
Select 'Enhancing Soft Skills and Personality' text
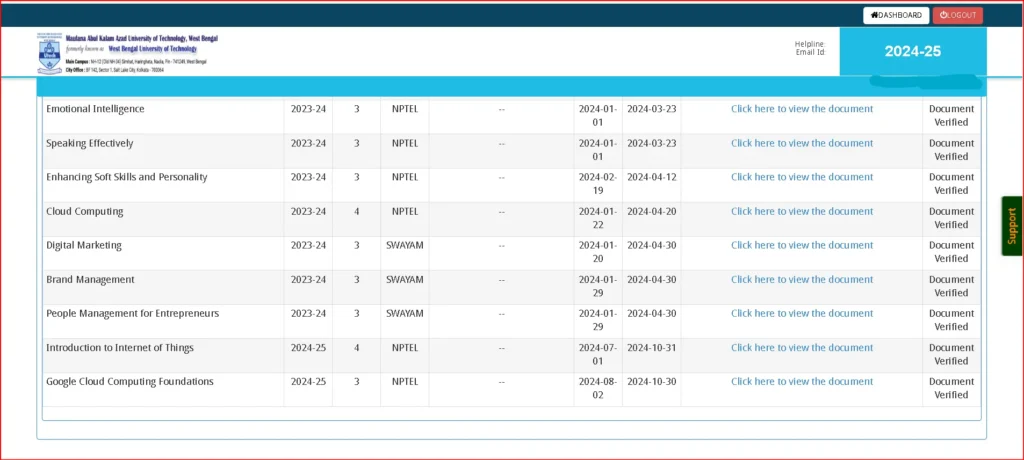click(127, 177)
